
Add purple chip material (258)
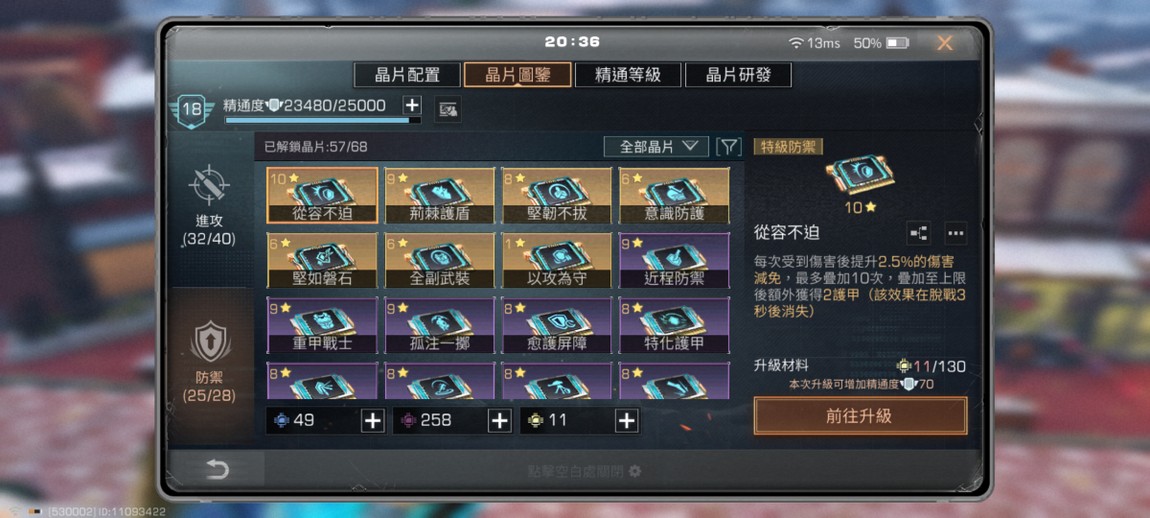(x=499, y=421)
